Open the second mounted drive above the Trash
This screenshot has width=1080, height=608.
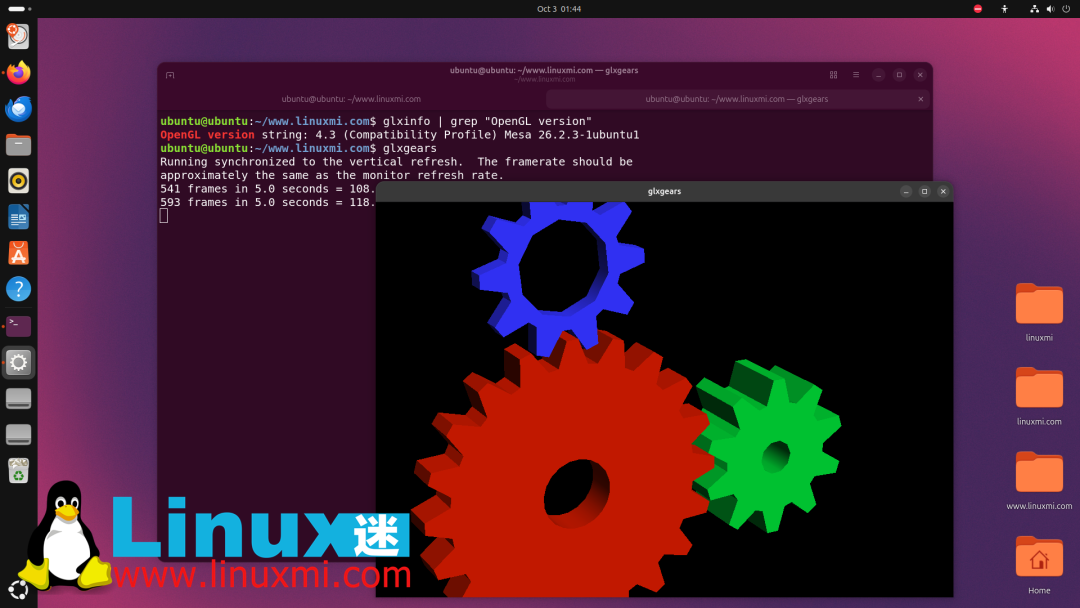tap(19, 434)
